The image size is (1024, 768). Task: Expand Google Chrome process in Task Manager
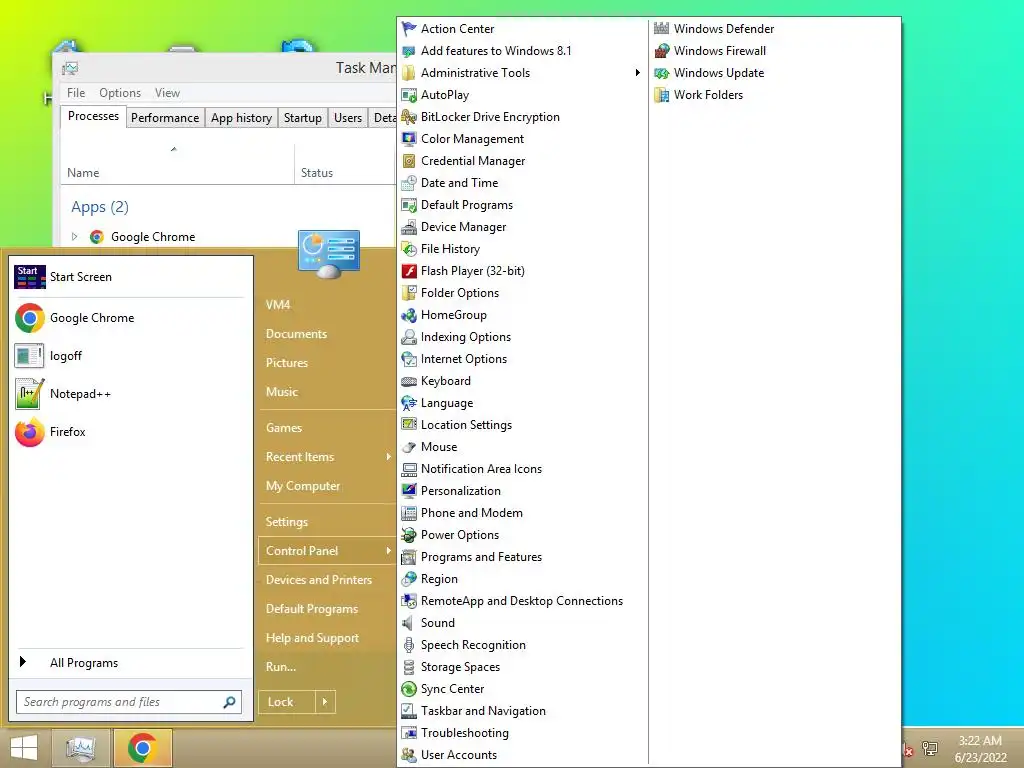coord(74,236)
